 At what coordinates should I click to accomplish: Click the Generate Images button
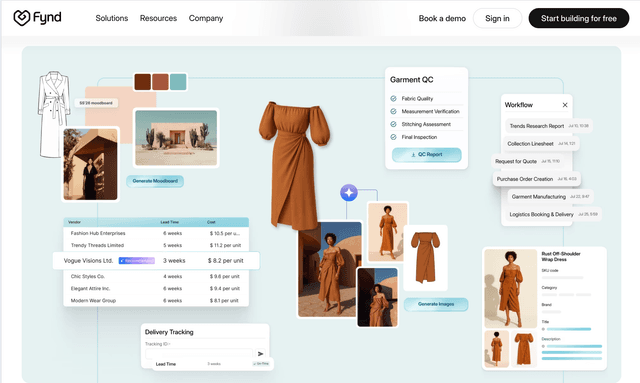(x=436, y=304)
